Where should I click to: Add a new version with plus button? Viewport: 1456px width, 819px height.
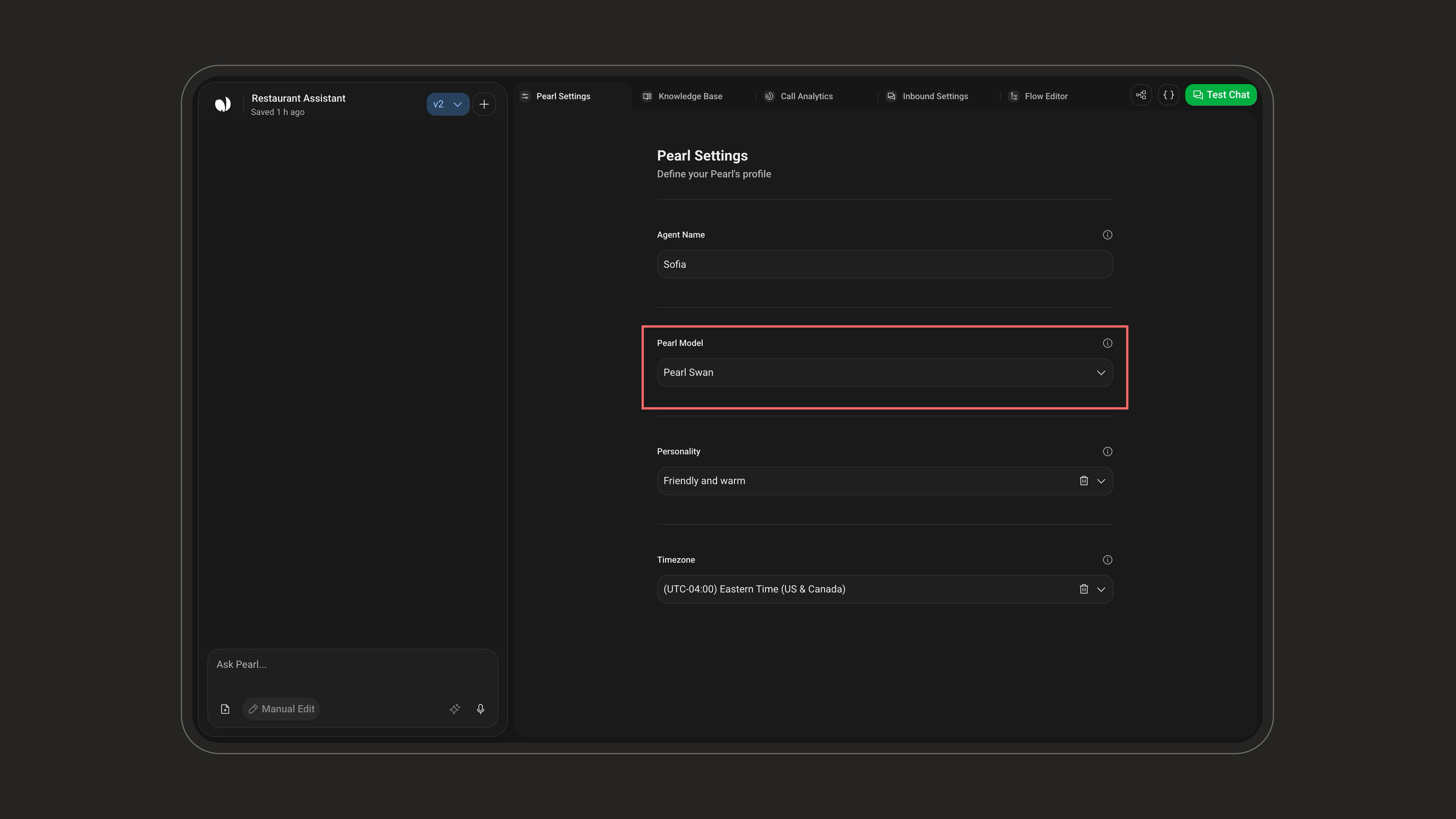[484, 104]
